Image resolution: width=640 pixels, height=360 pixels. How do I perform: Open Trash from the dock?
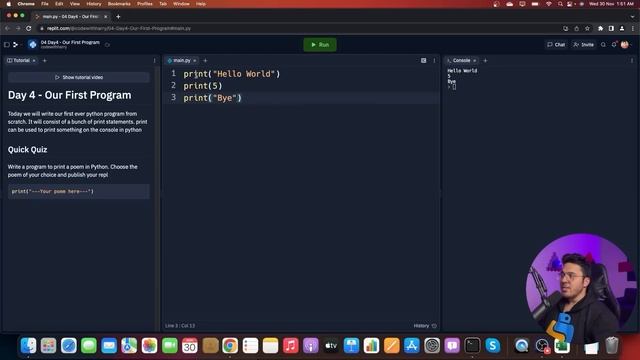point(611,346)
